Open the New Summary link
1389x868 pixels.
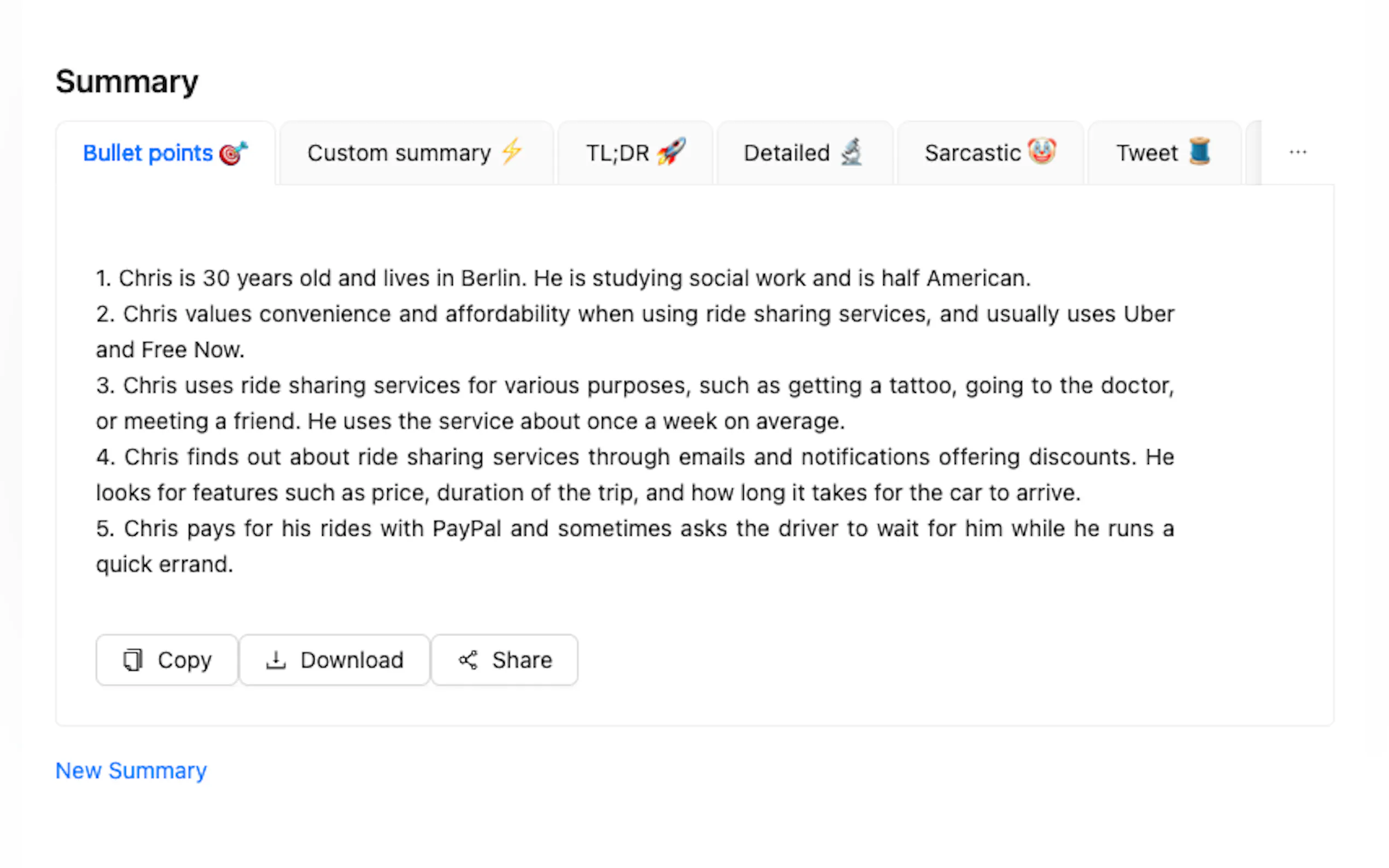point(131,770)
